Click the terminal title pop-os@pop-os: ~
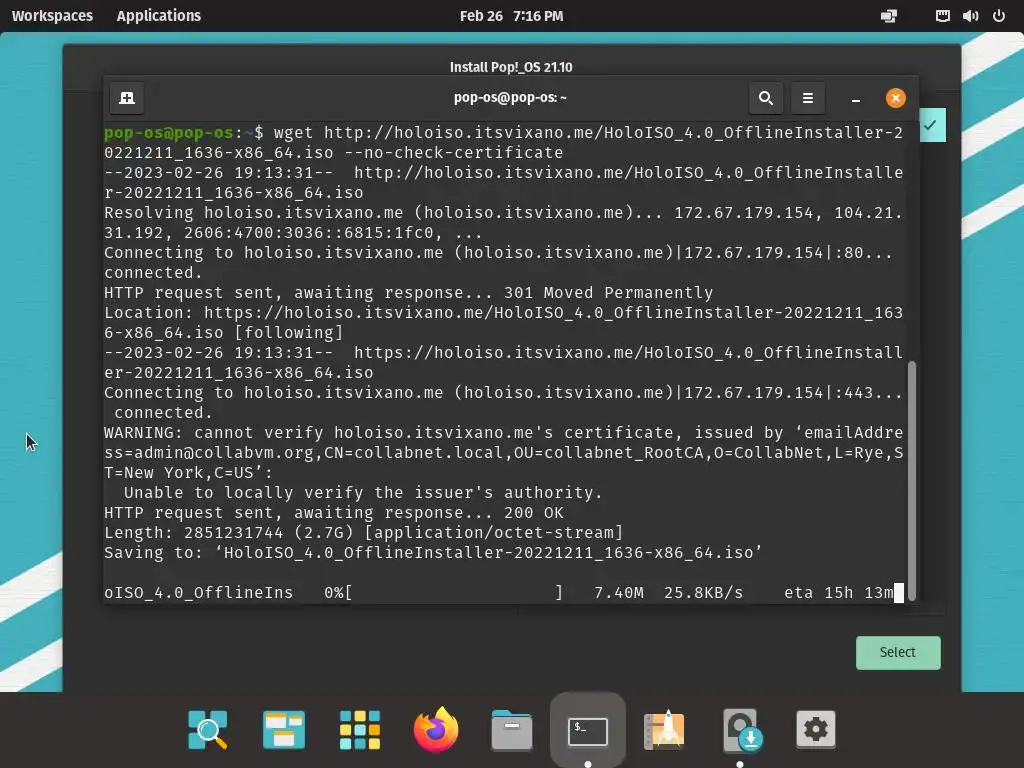Screen dimensions: 1024x768 [x=510, y=97]
